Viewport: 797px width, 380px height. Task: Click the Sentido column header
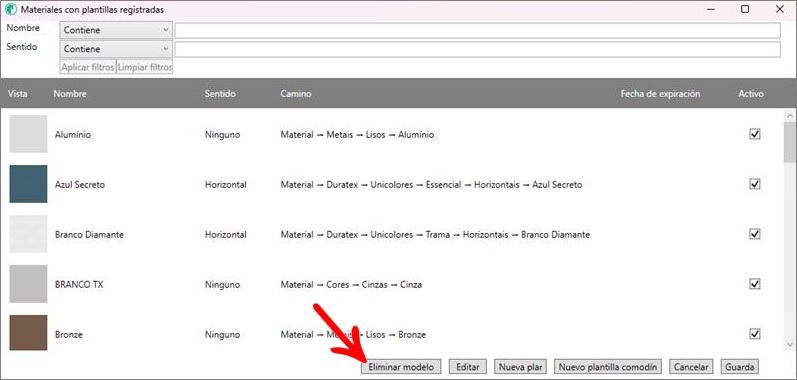tap(220, 94)
